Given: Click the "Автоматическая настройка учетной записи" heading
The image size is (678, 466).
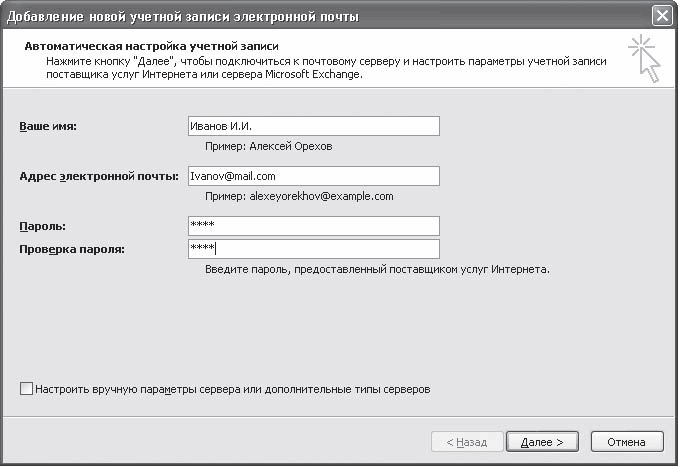Looking at the screenshot, I should (x=150, y=47).
